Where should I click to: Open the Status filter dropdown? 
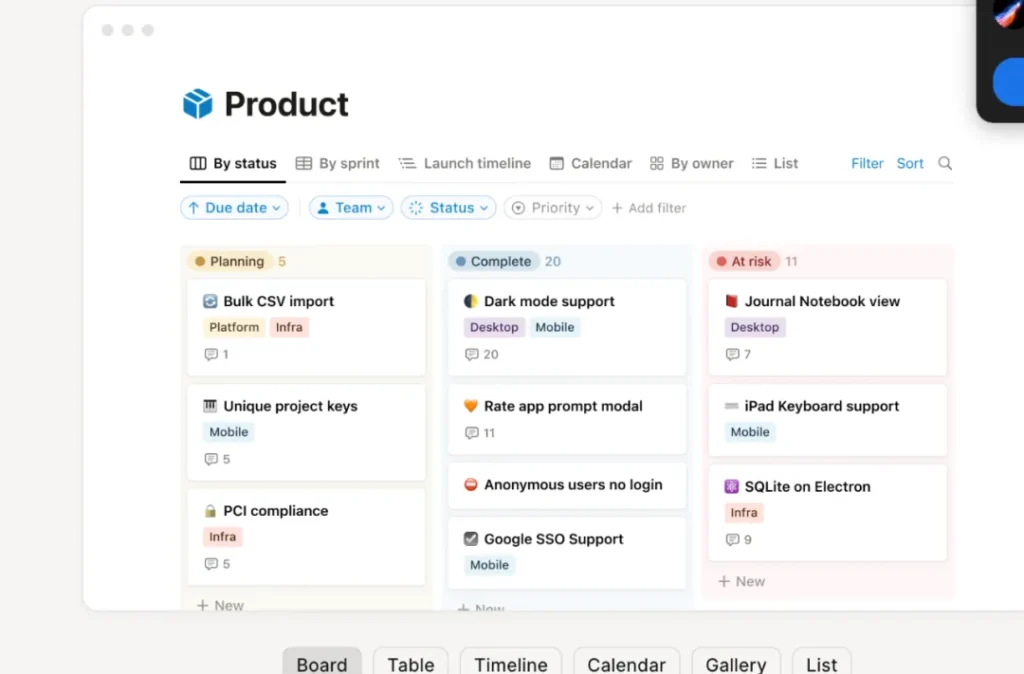point(448,208)
